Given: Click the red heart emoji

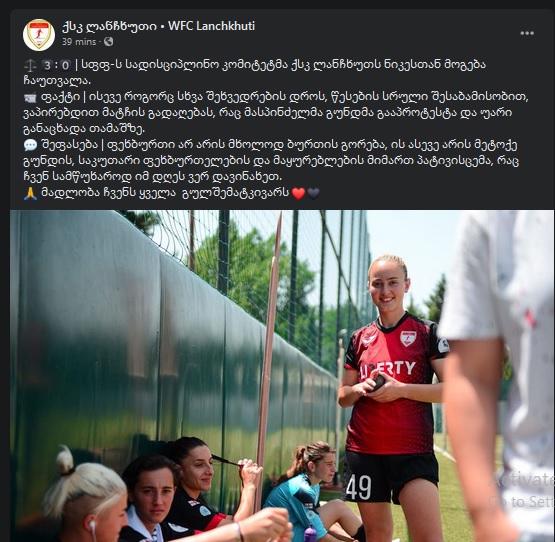Looking at the screenshot, I should (x=298, y=193).
